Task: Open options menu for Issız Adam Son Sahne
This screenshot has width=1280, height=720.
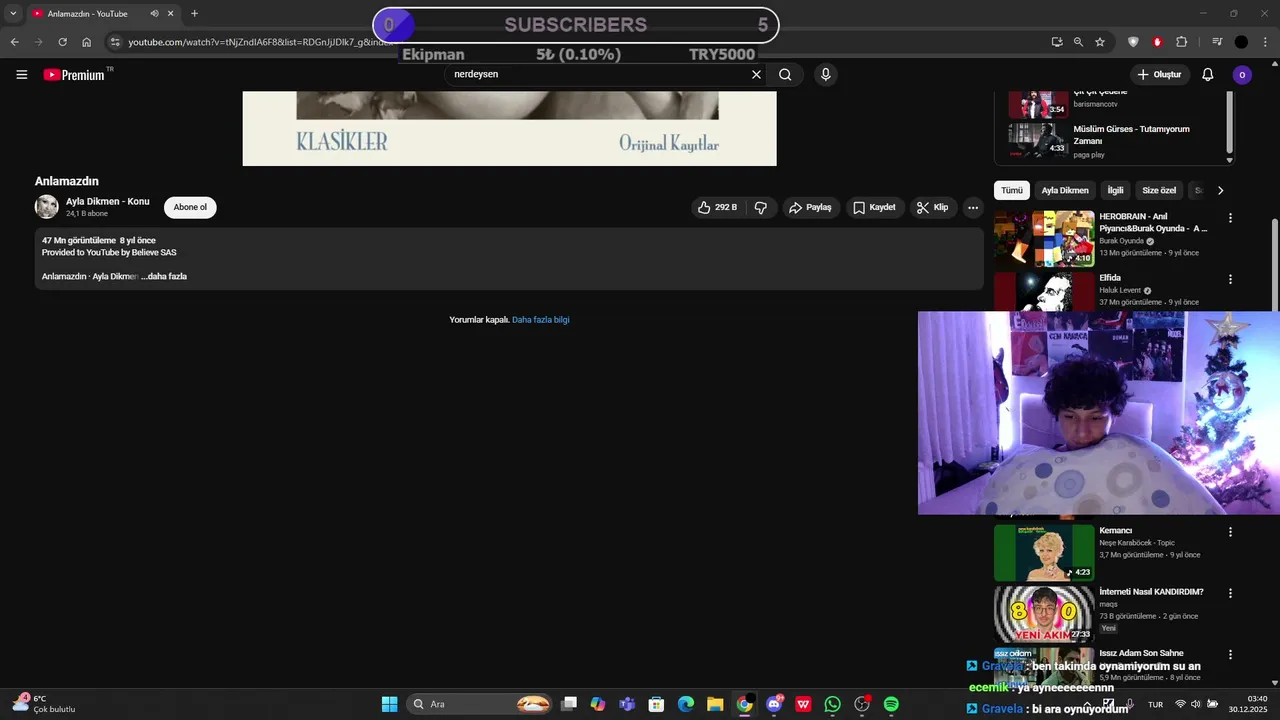Action: pos(1230,654)
